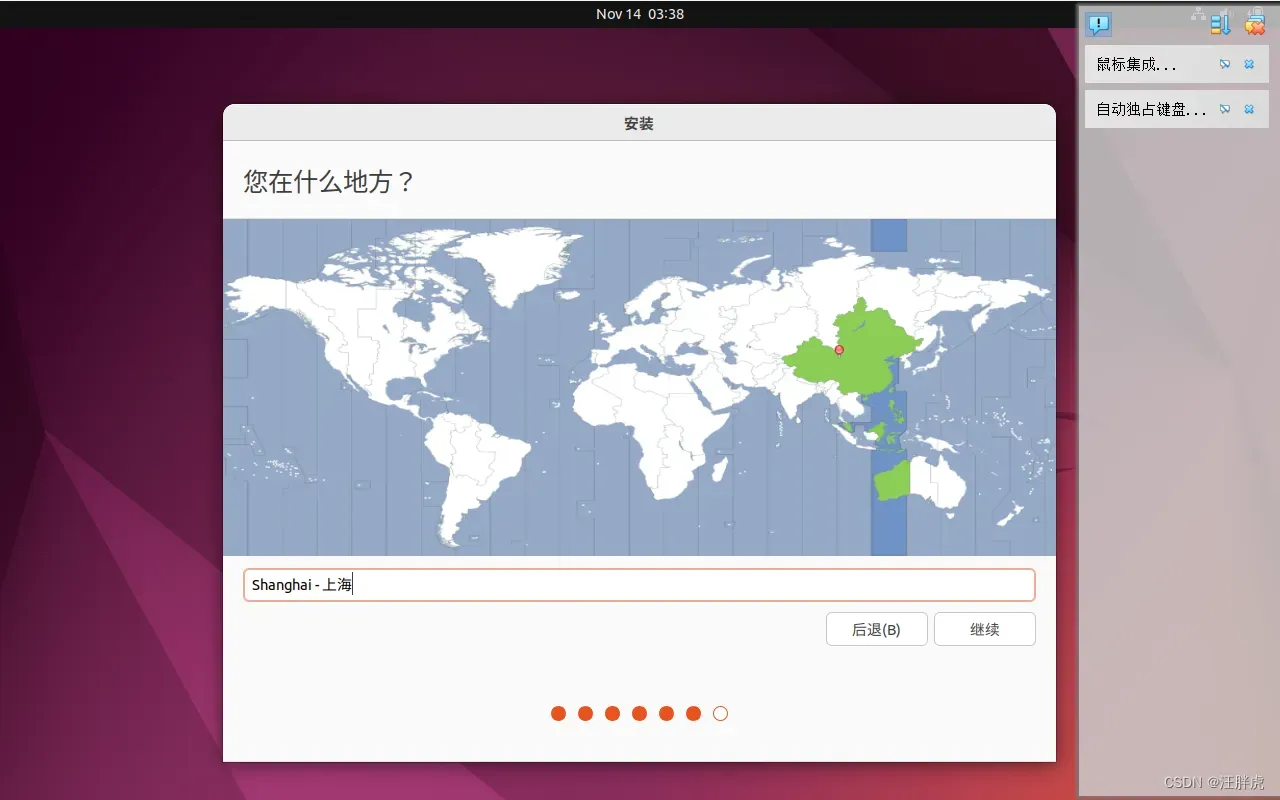Click the don't-show-again icon for 自动独占键盘

click(1225, 109)
